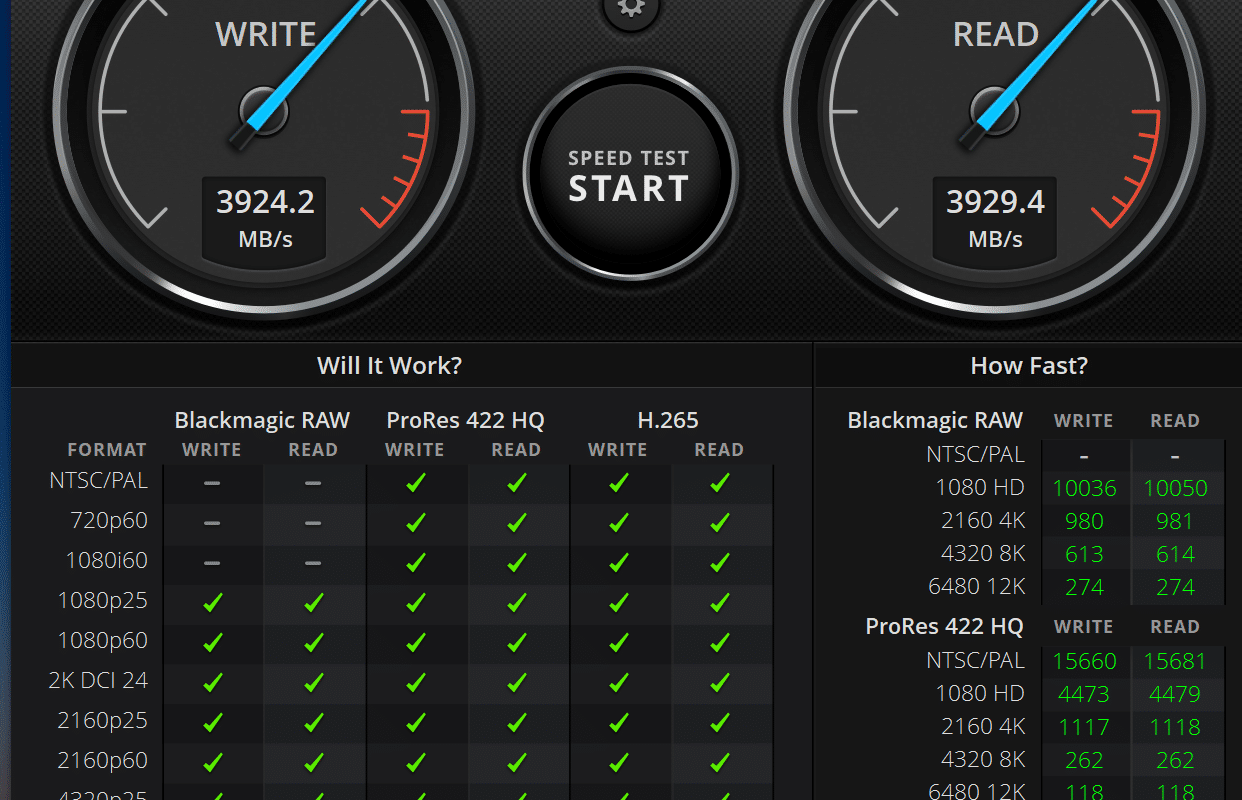Click the Blackmagic RAW write checkmark for 1080p60
This screenshot has width=1242, height=800.
[x=212, y=642]
